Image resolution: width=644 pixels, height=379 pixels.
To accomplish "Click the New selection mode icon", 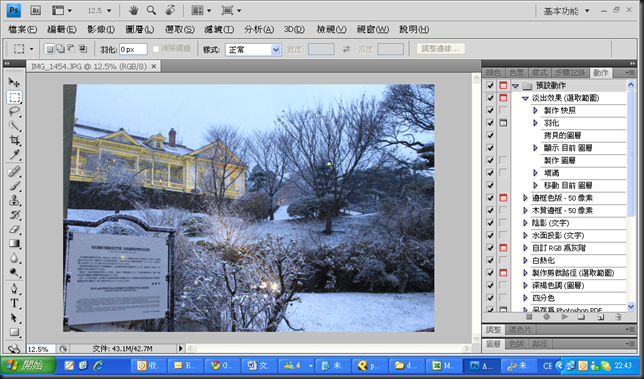I will tap(49, 49).
